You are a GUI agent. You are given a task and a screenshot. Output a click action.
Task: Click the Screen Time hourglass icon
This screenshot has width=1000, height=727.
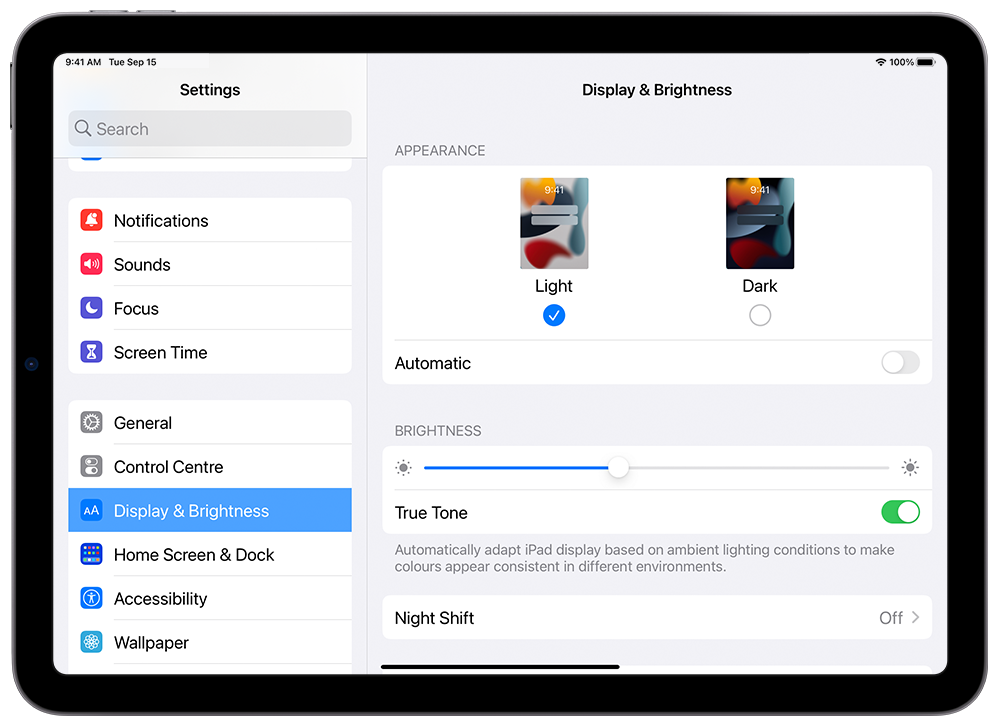[91, 352]
